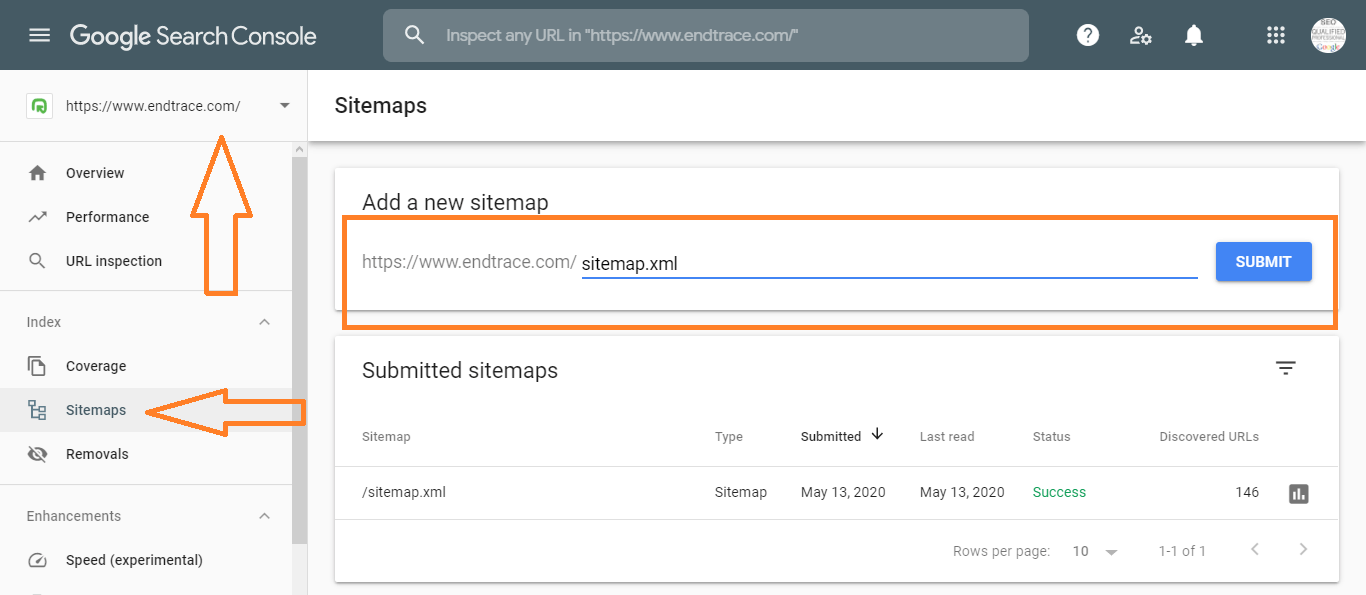Image resolution: width=1366 pixels, height=595 pixels.
Task: Collapse the Index section
Action: point(265,322)
